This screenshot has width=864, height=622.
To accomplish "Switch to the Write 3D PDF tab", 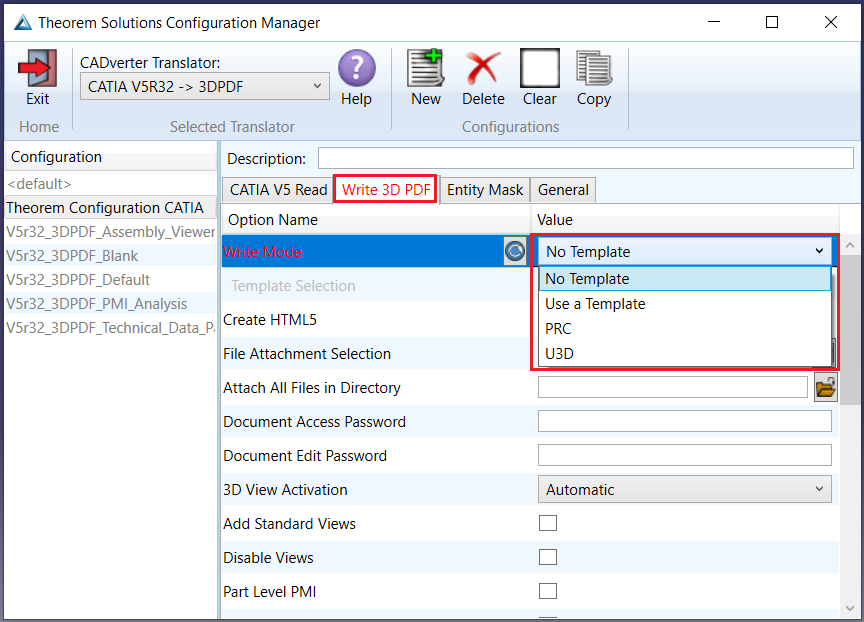I will [386, 190].
